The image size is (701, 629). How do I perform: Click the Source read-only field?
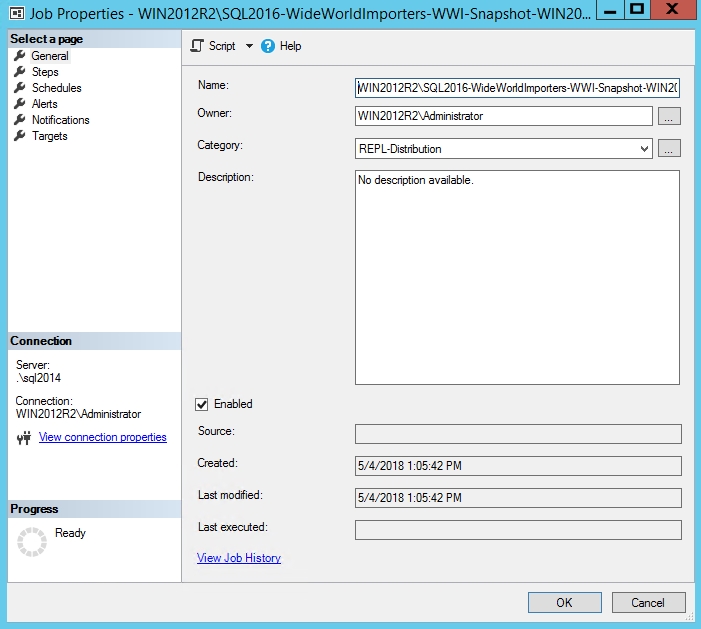click(518, 434)
